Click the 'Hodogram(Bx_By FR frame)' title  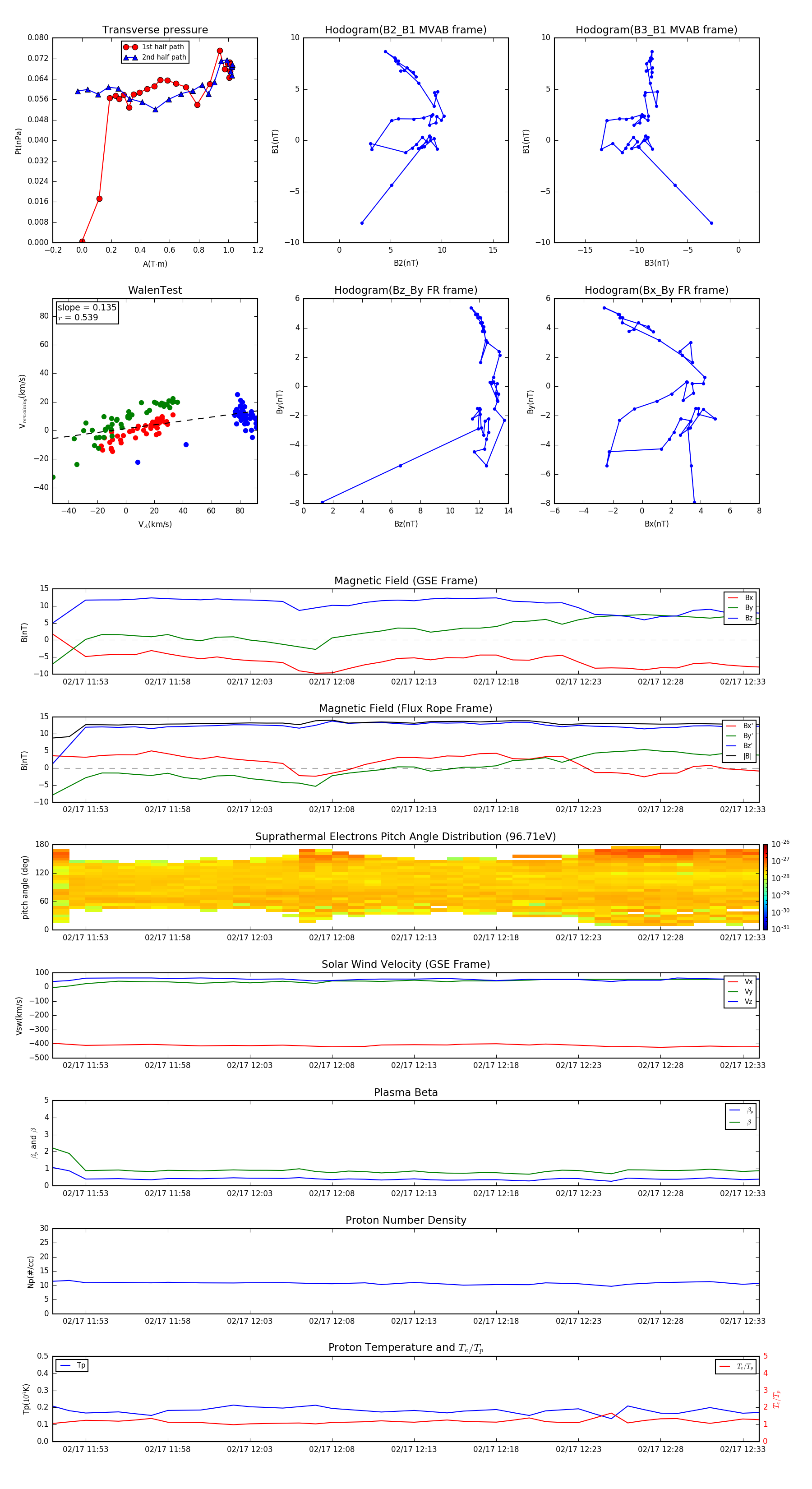(x=656, y=290)
